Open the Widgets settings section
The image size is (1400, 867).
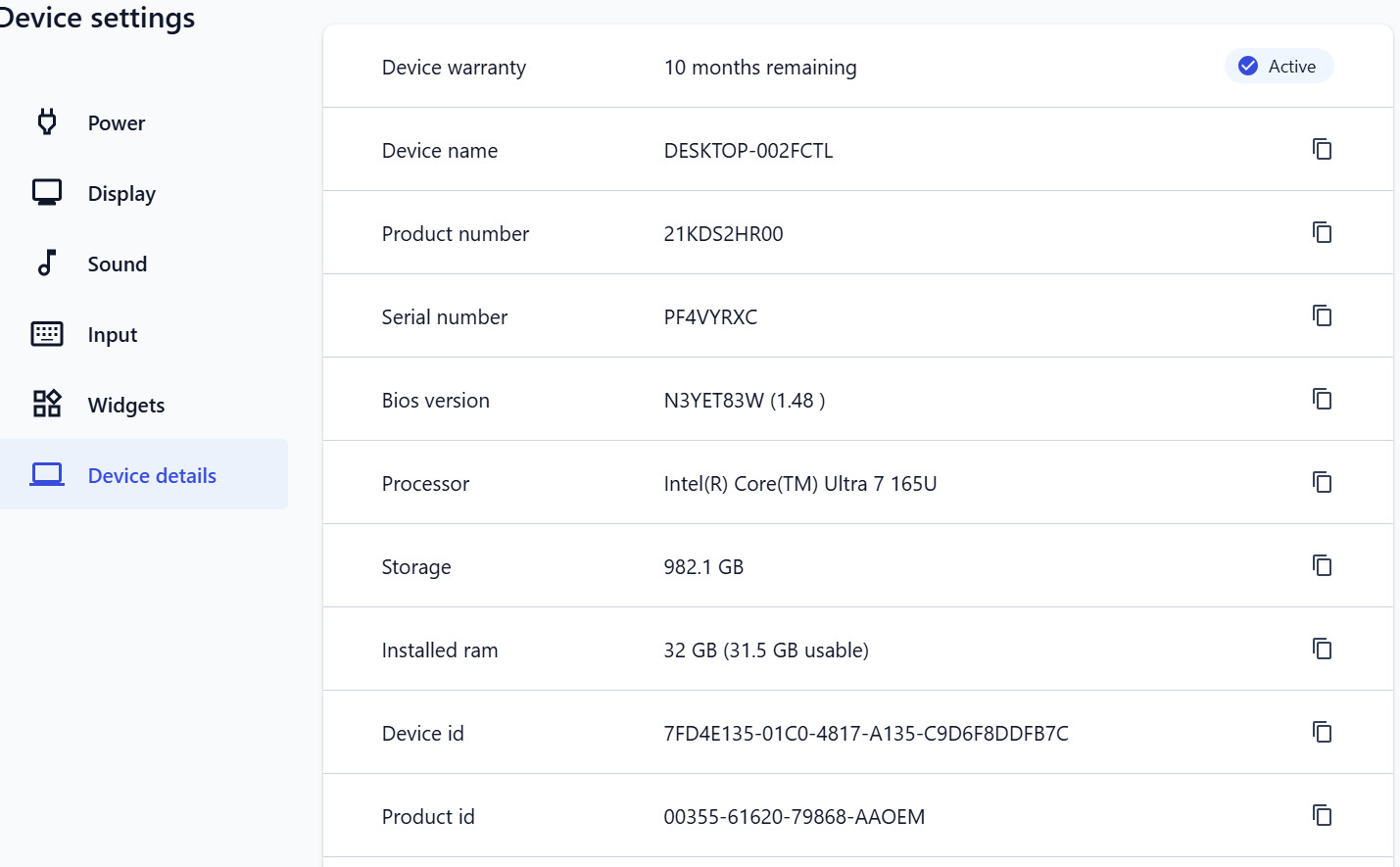point(144,405)
